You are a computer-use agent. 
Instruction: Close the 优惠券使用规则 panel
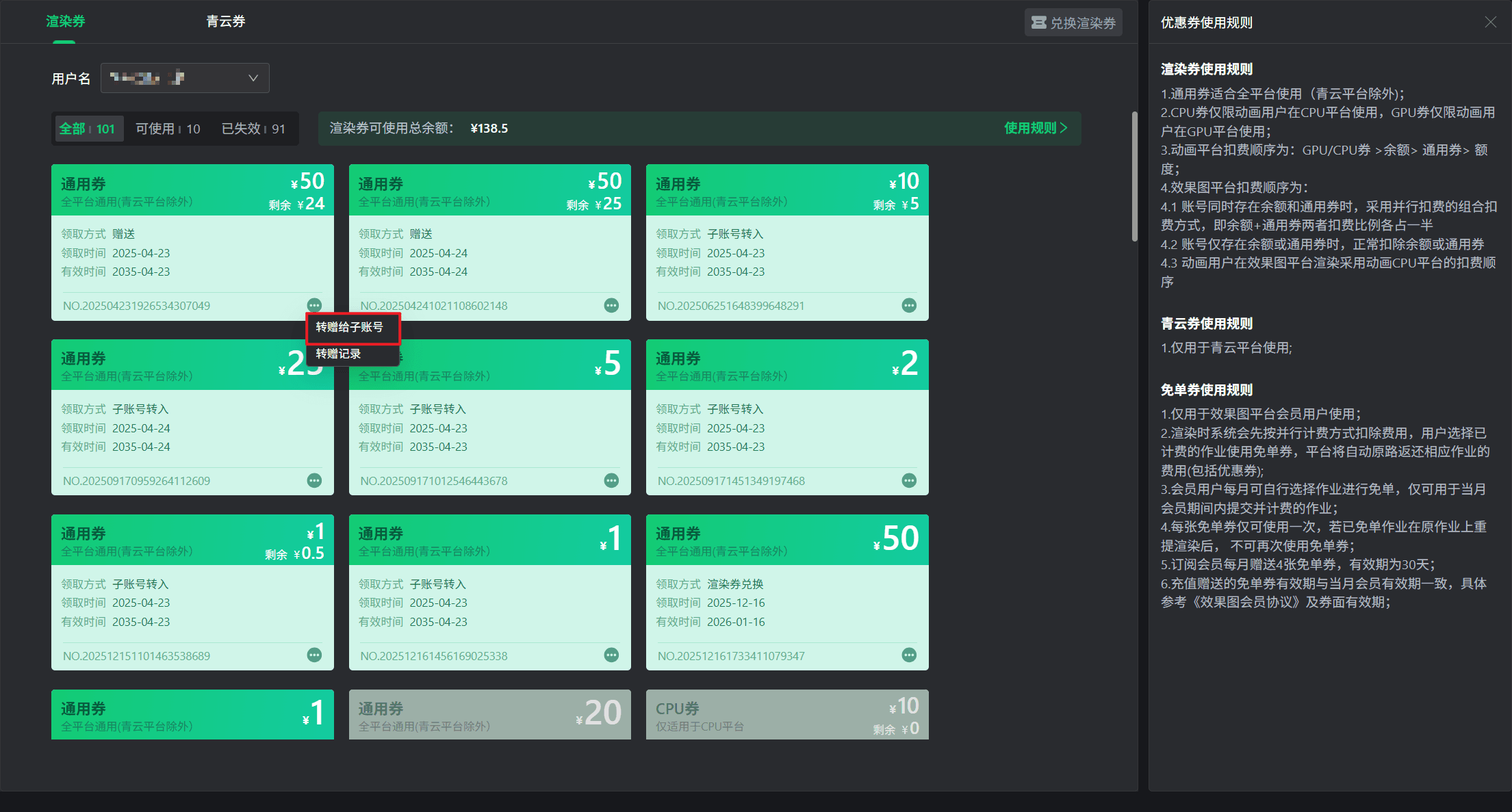[x=1490, y=23]
